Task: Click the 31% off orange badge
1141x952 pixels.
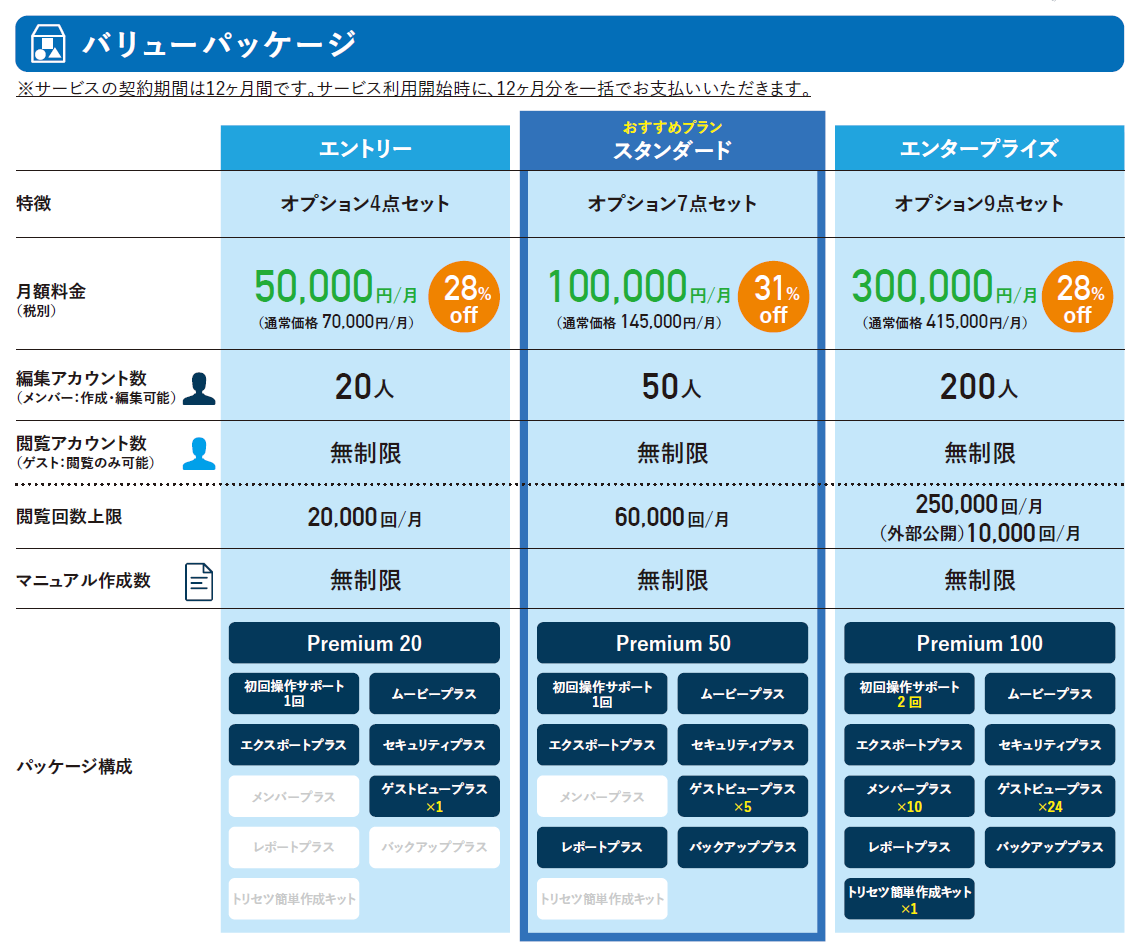Action: coord(773,296)
